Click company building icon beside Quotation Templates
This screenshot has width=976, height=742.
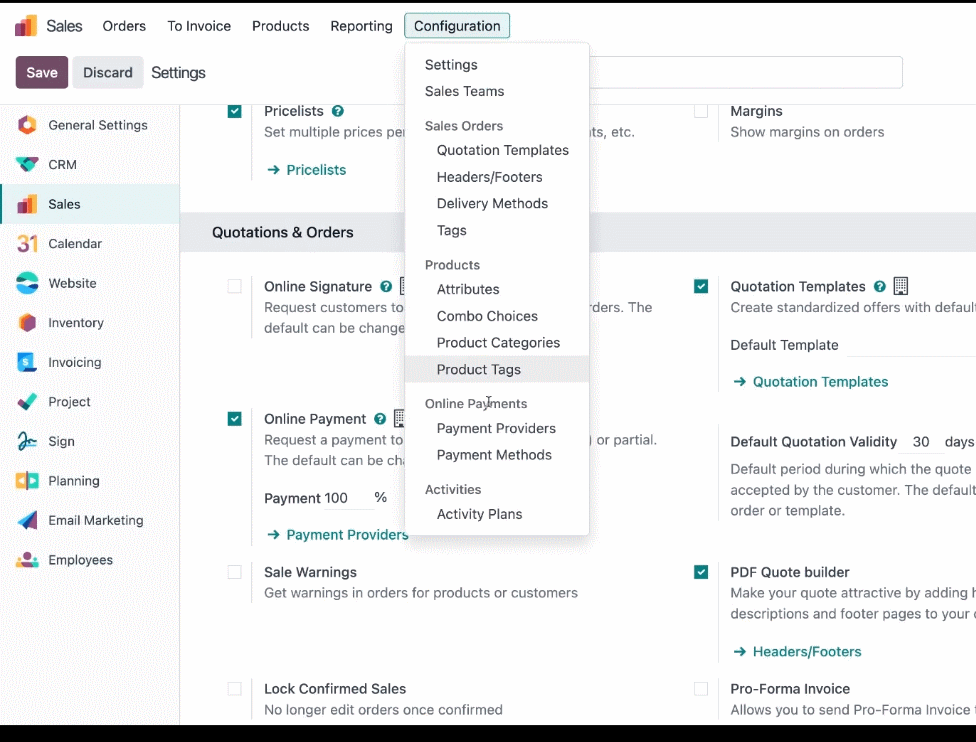(x=901, y=286)
